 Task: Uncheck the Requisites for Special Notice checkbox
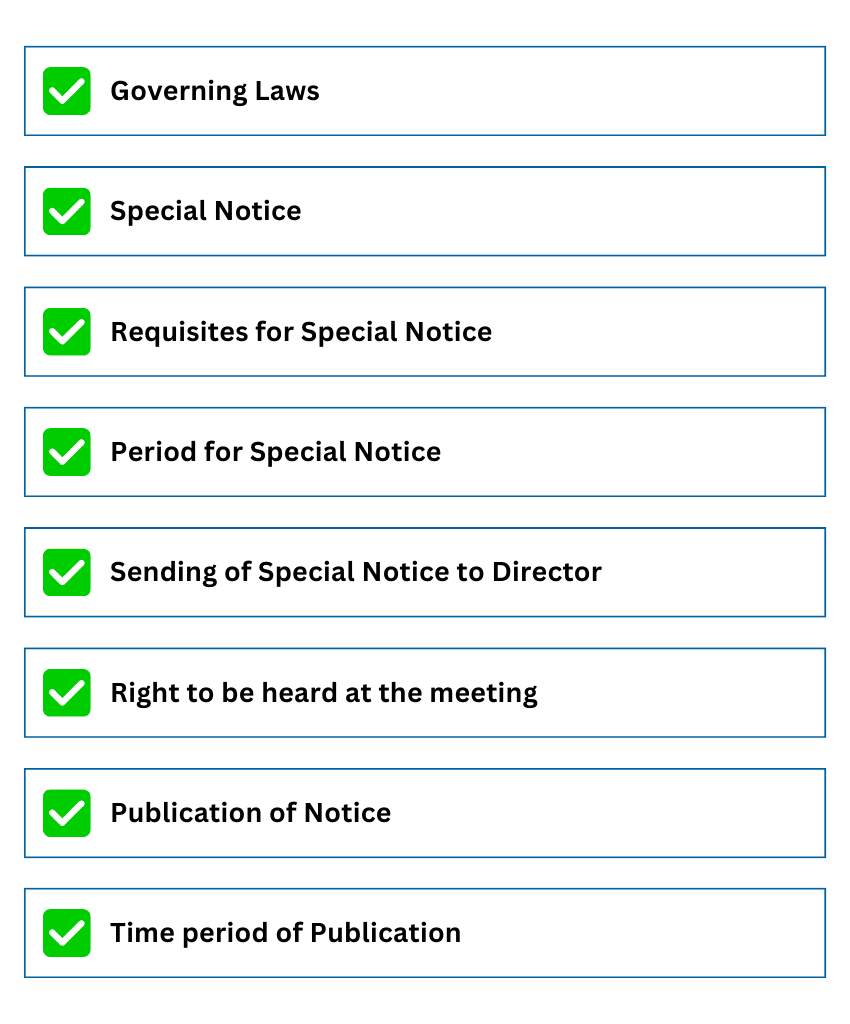point(67,331)
